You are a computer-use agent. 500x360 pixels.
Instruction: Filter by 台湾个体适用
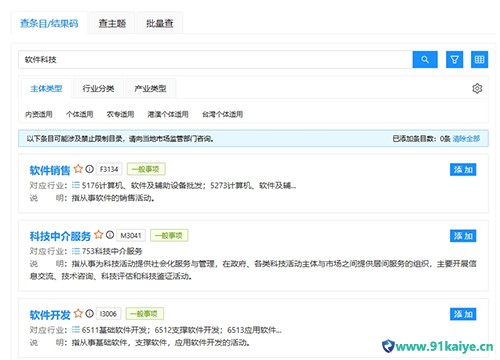pos(222,114)
